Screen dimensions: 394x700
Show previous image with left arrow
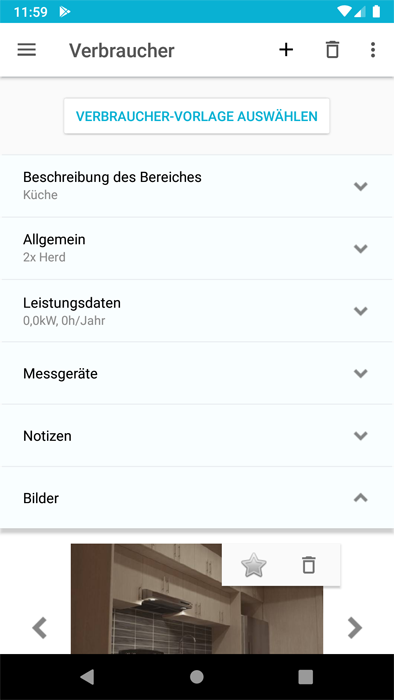(x=40, y=628)
